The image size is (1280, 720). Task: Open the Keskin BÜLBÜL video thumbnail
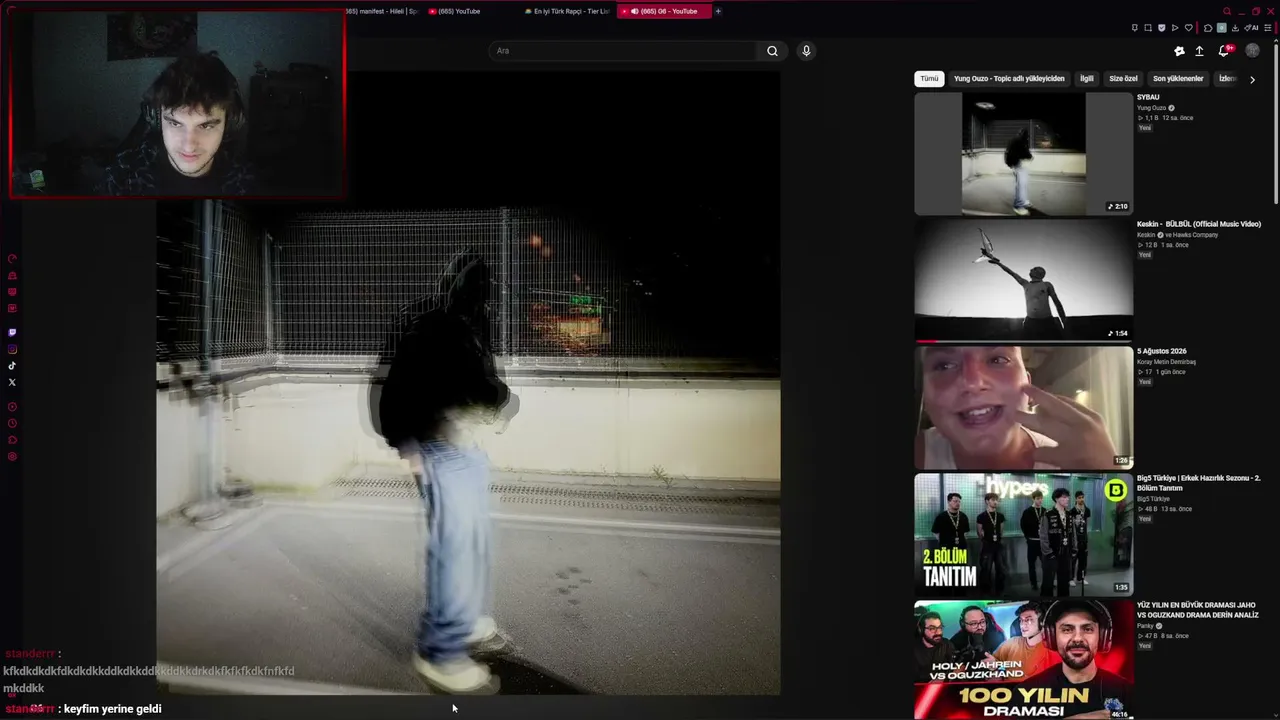pyautogui.click(x=1023, y=281)
